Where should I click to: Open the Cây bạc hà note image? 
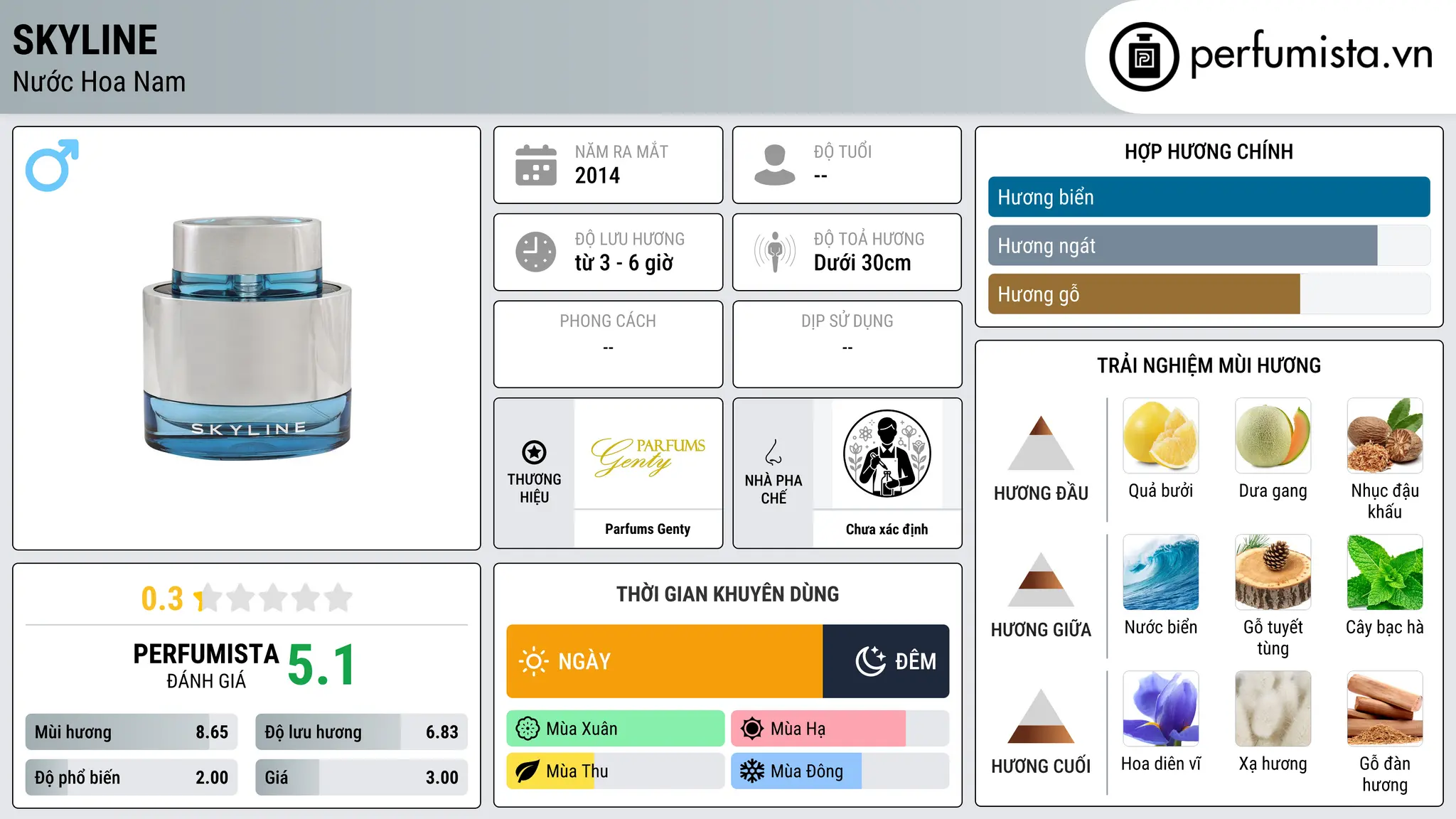pyautogui.click(x=1385, y=572)
